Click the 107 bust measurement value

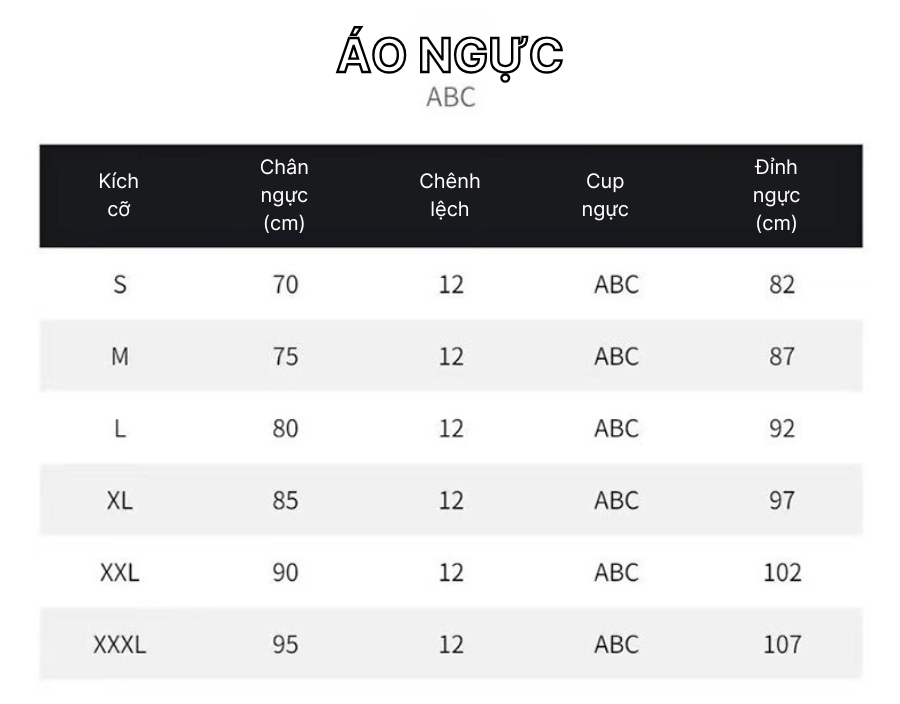click(782, 644)
